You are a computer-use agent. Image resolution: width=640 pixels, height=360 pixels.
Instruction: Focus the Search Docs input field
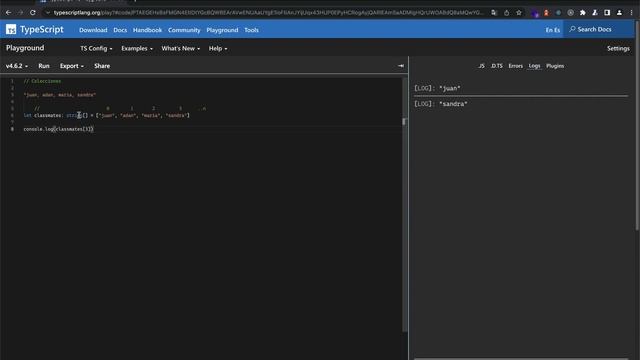click(x=598, y=29)
